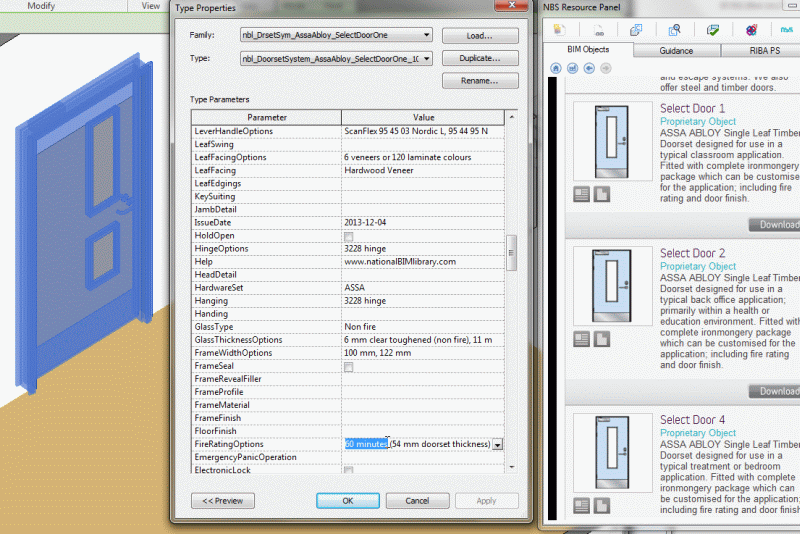Click the Parameter column header
The image size is (800, 534).
click(x=267, y=117)
